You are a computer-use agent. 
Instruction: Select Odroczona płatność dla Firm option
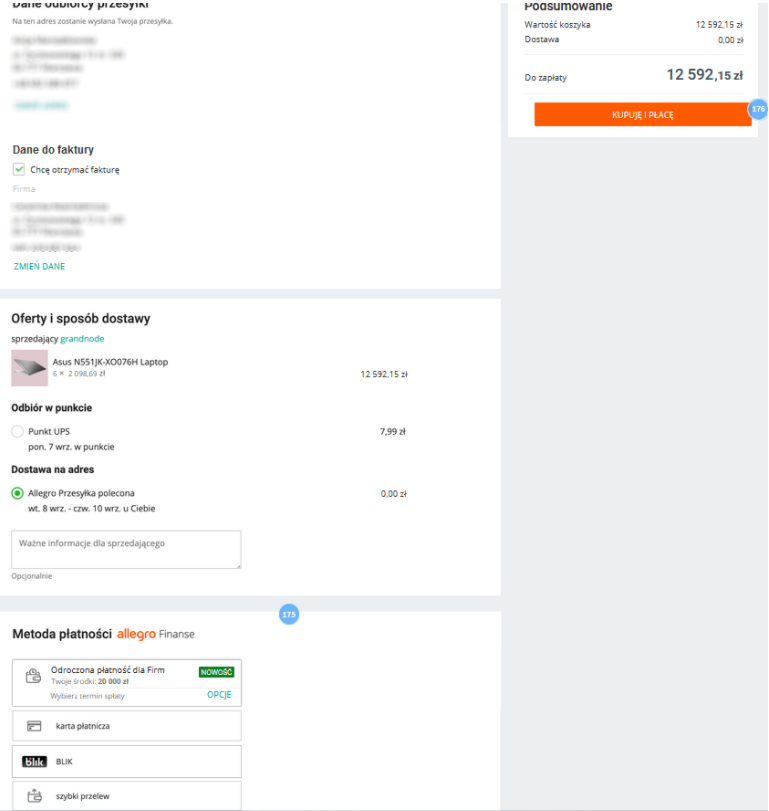(x=127, y=683)
